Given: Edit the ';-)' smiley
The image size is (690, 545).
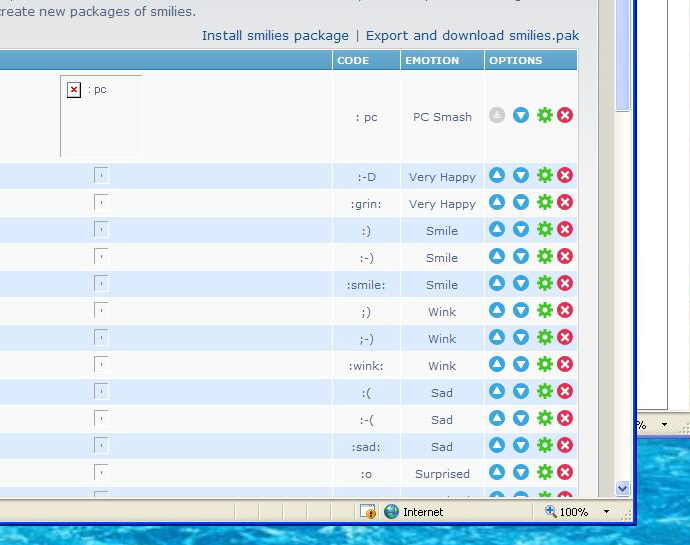Looking at the screenshot, I should click(545, 337).
